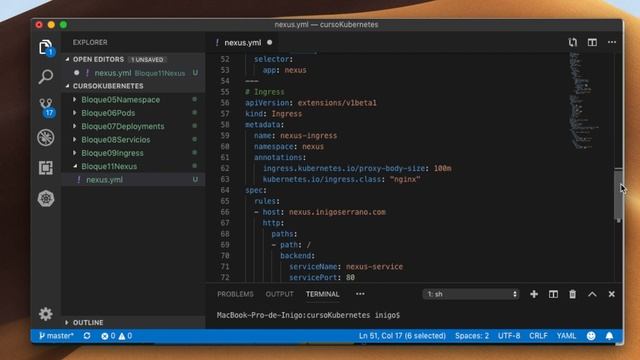
Task: Click the editor minimap
Action: coord(584,100)
